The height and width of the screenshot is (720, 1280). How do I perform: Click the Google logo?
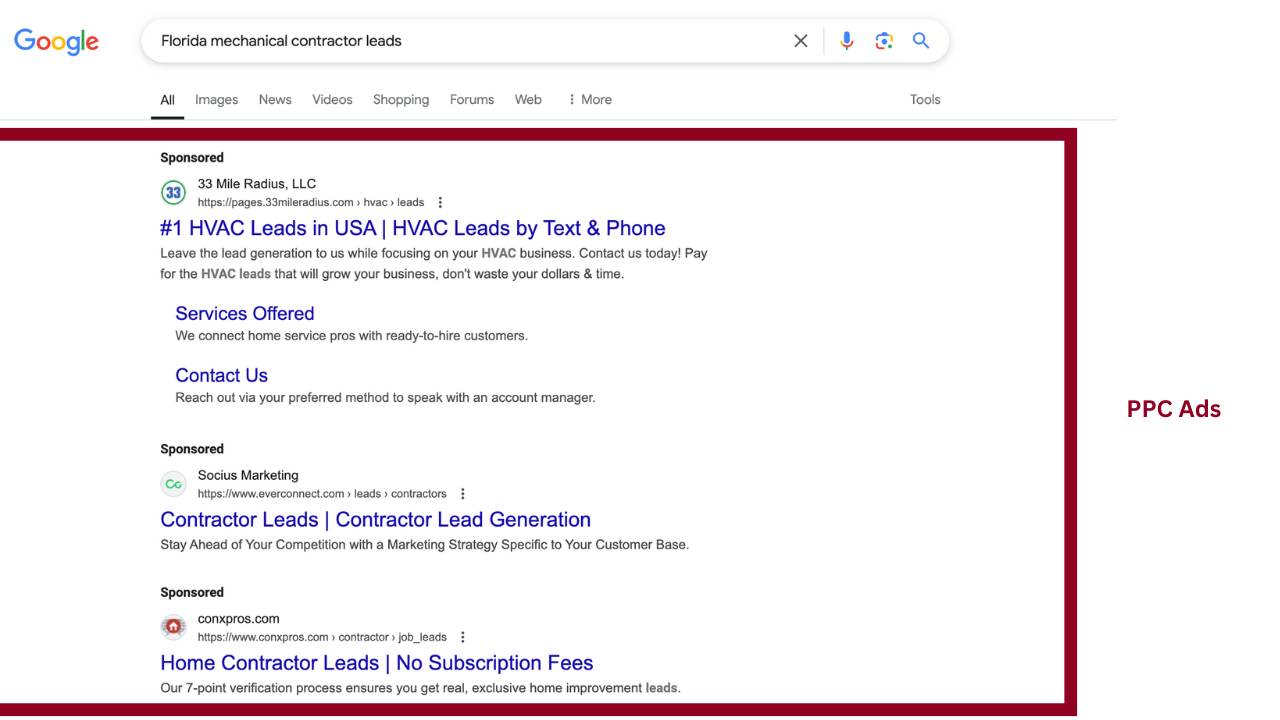pos(56,41)
